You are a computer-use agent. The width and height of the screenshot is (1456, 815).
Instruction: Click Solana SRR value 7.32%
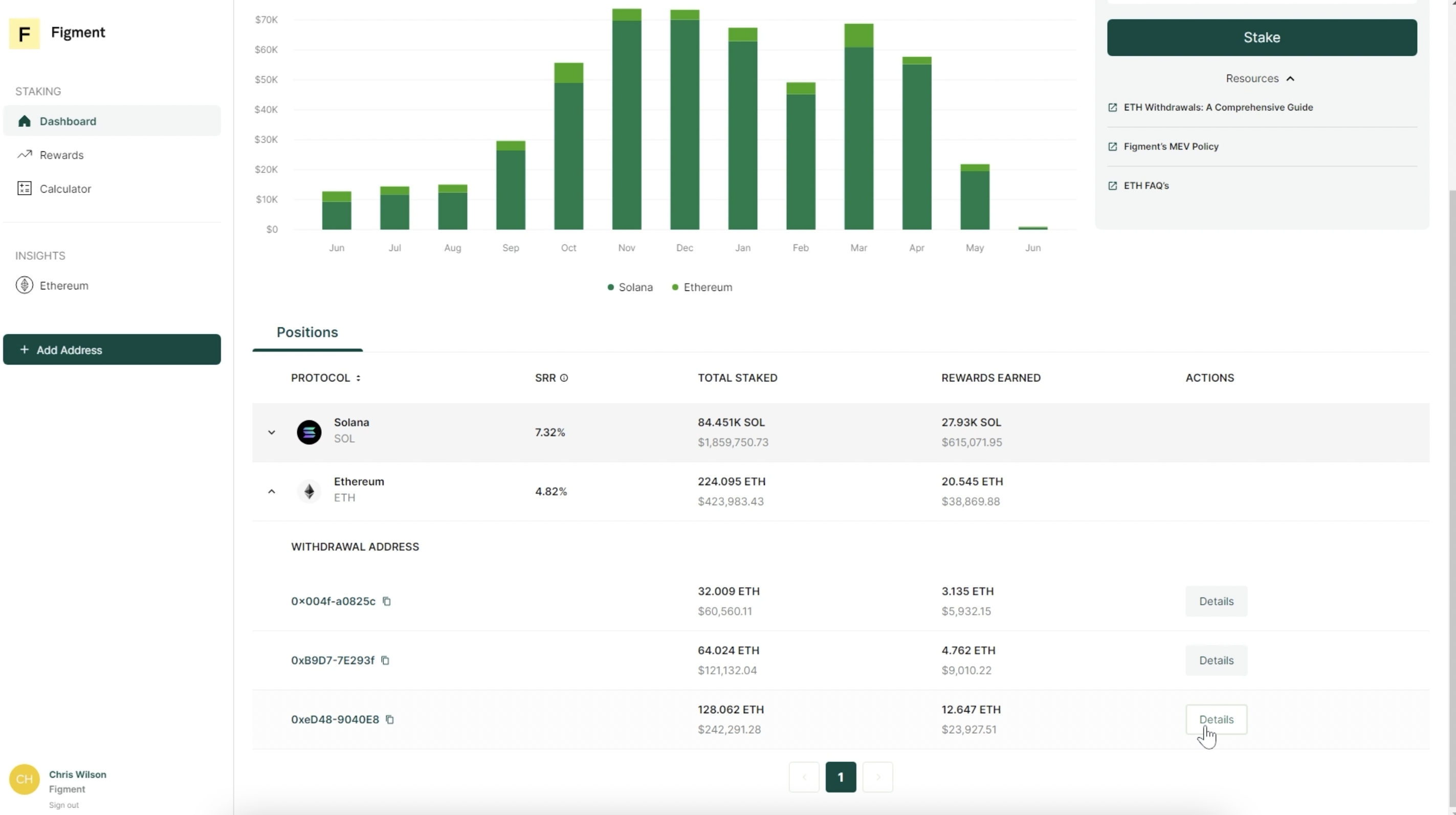pyautogui.click(x=550, y=432)
